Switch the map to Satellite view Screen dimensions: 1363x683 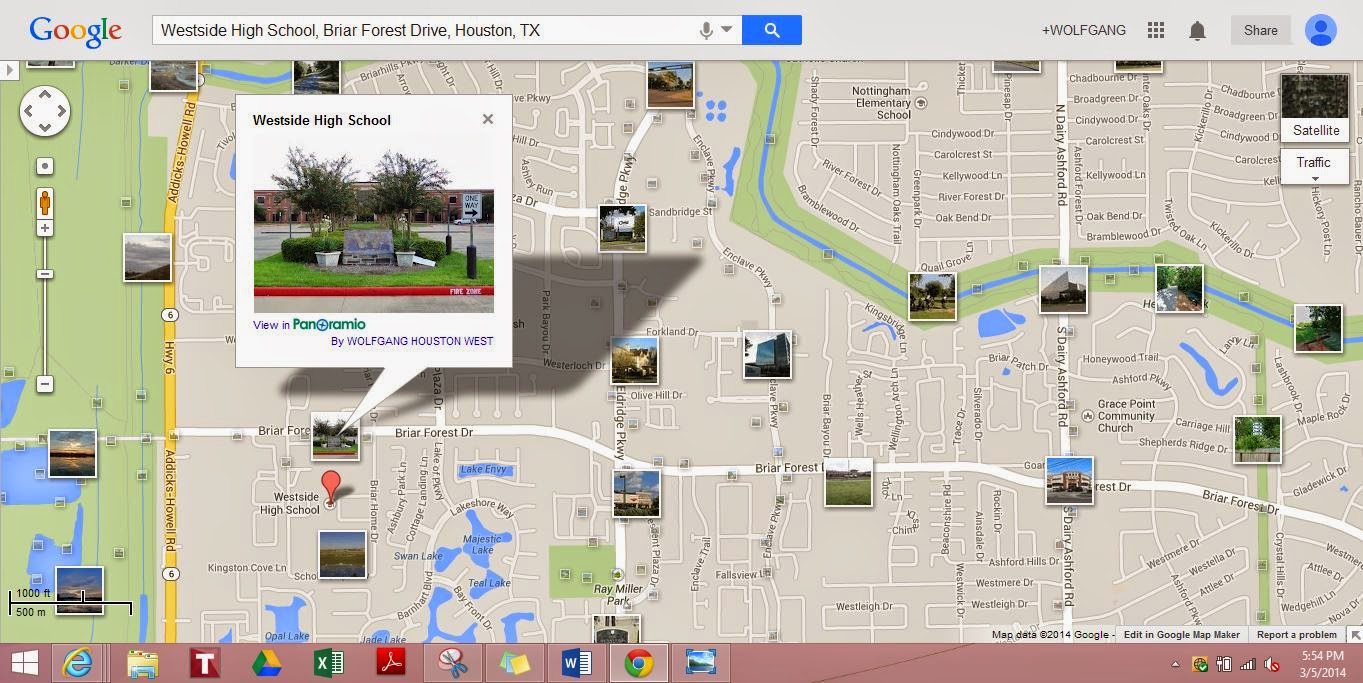pos(1314,130)
